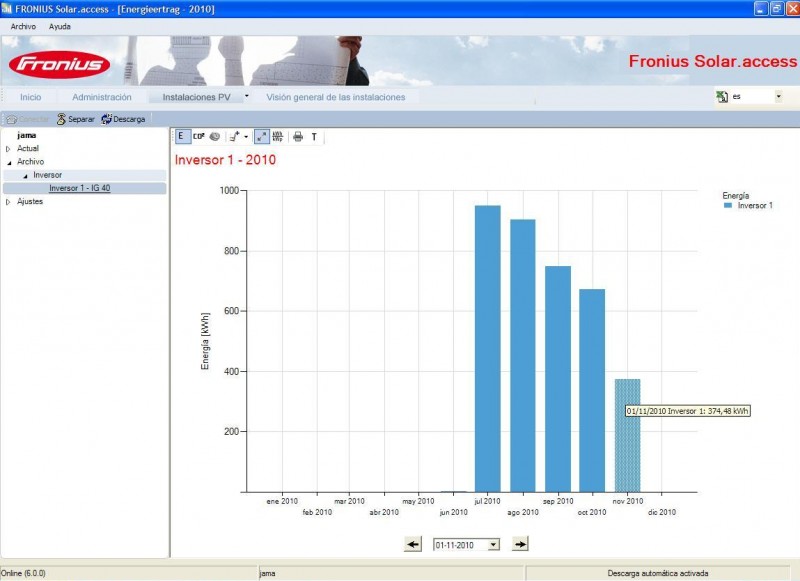Open the Archivo menu

[23, 27]
